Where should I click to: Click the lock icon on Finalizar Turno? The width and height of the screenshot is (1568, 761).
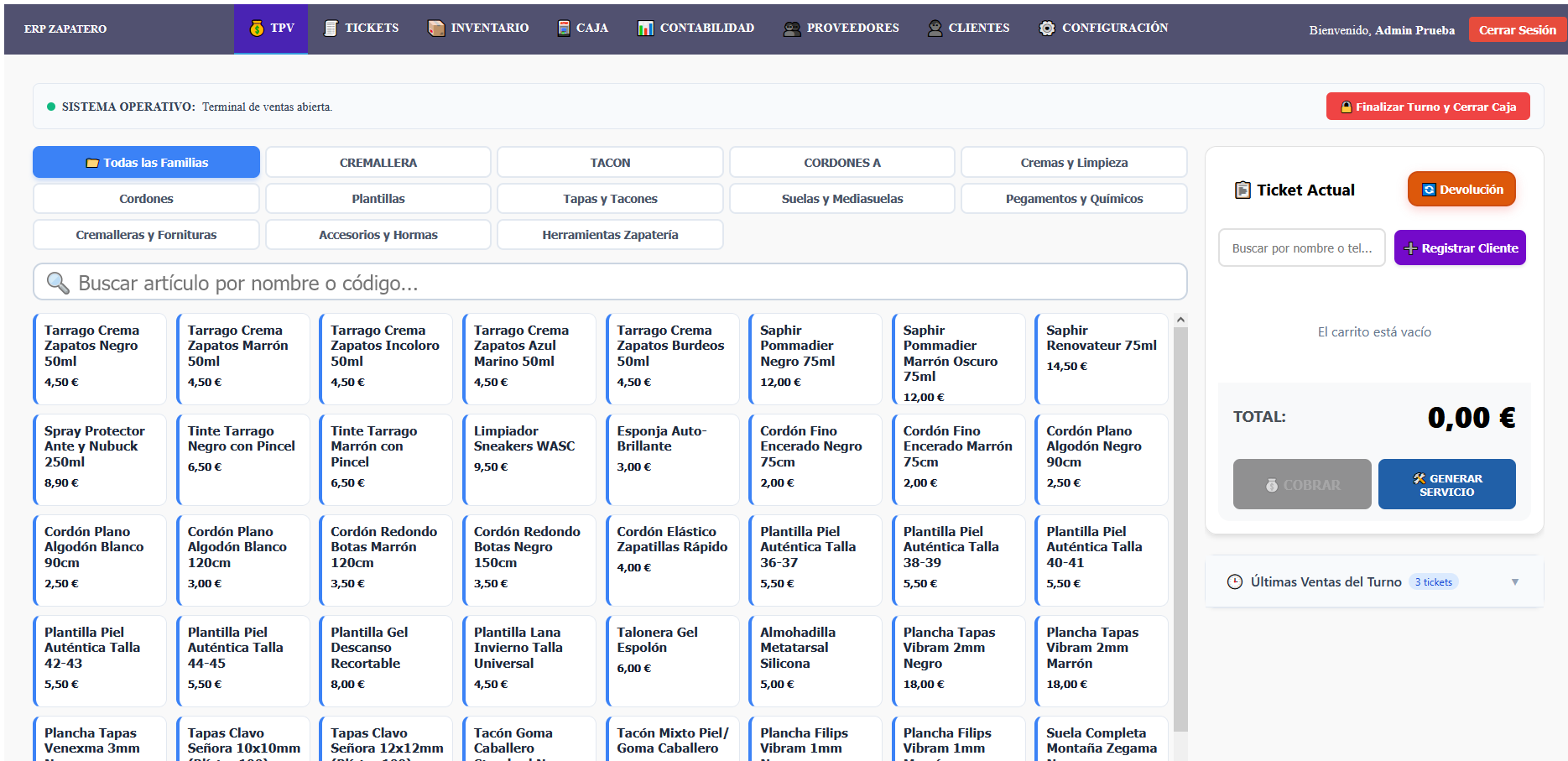[1347, 107]
